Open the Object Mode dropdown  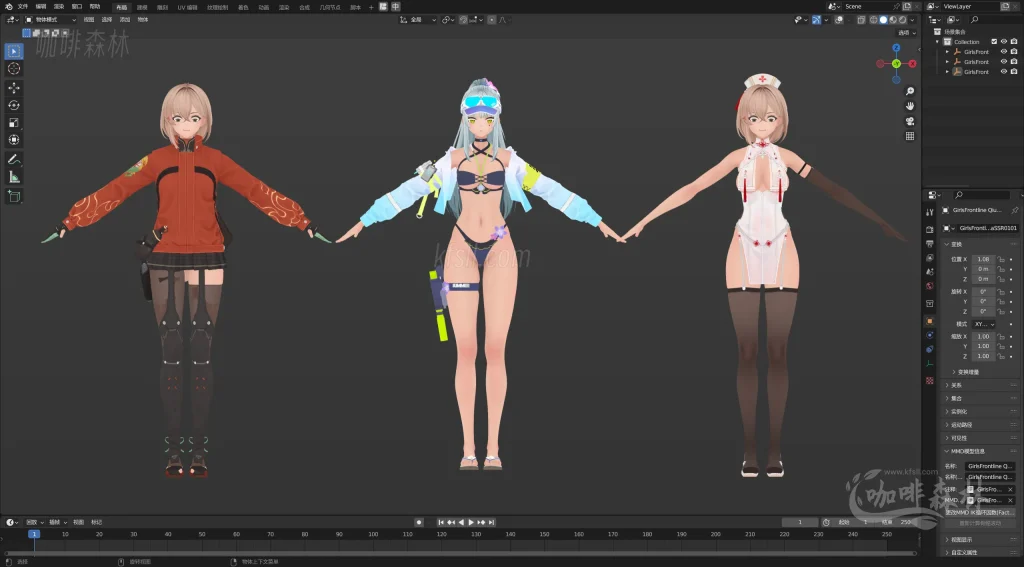coord(50,20)
